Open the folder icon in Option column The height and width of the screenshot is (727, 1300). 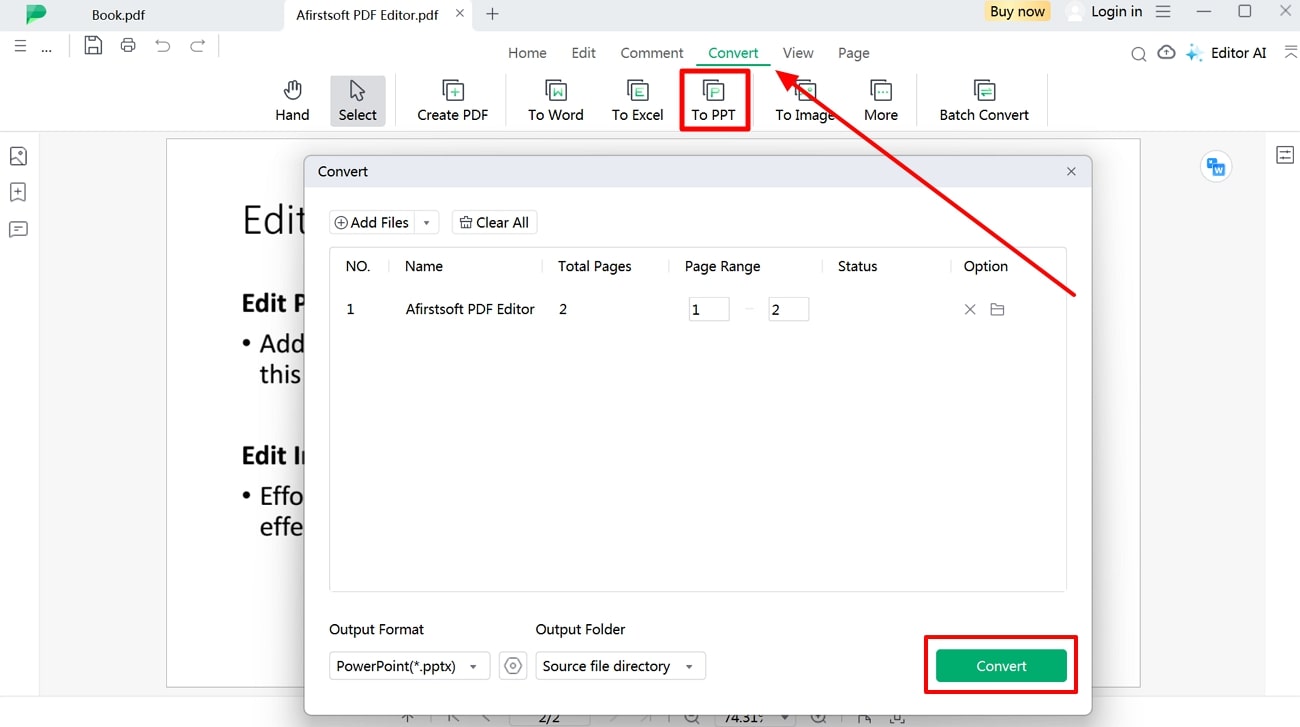pyautogui.click(x=997, y=309)
